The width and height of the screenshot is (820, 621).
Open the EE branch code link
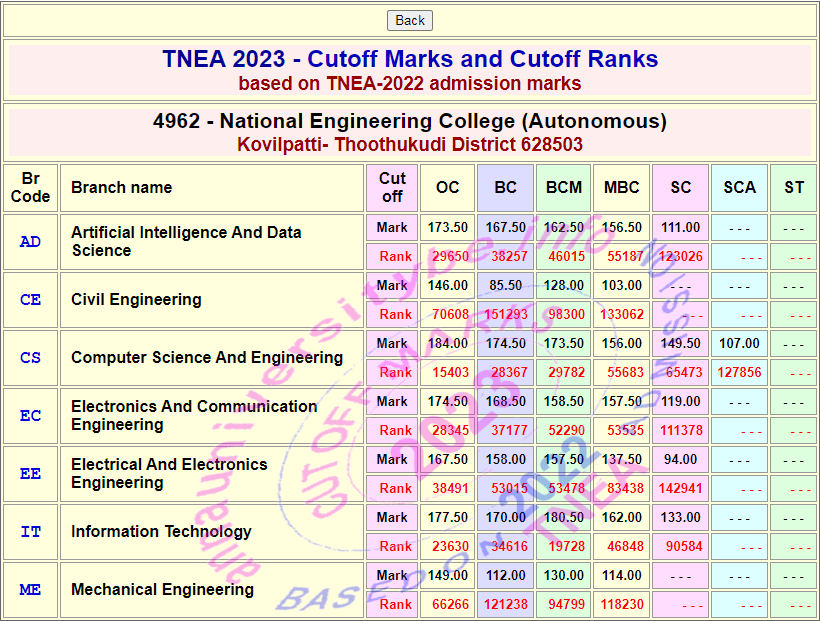coord(30,474)
